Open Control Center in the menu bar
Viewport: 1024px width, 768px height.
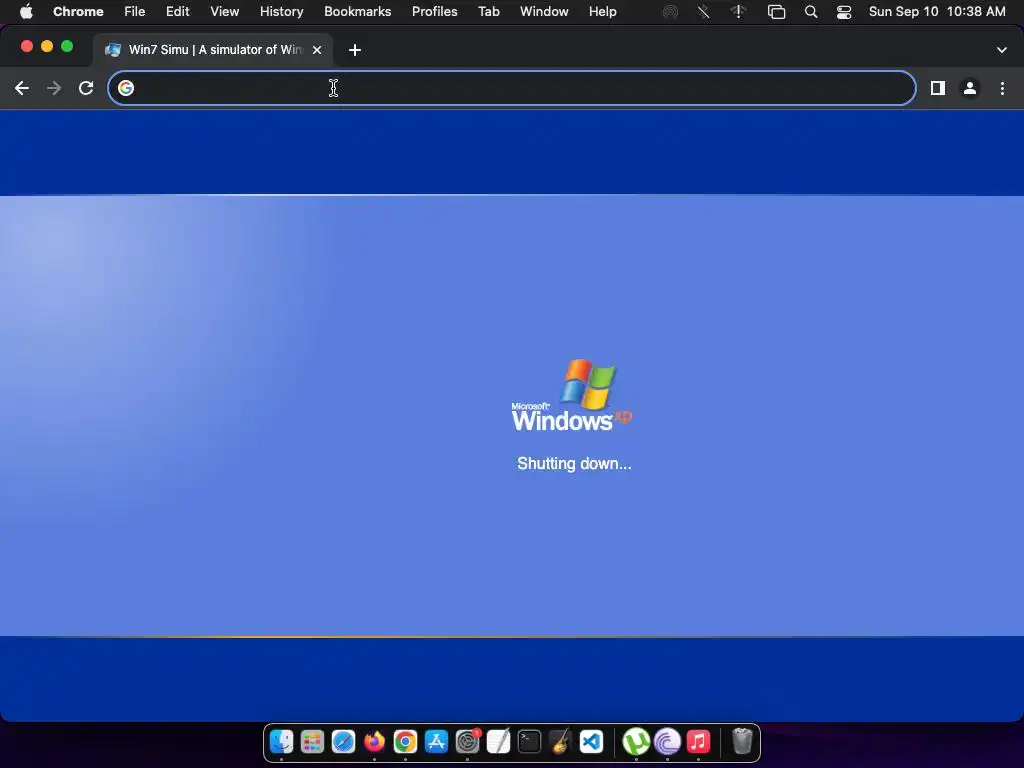(844, 12)
